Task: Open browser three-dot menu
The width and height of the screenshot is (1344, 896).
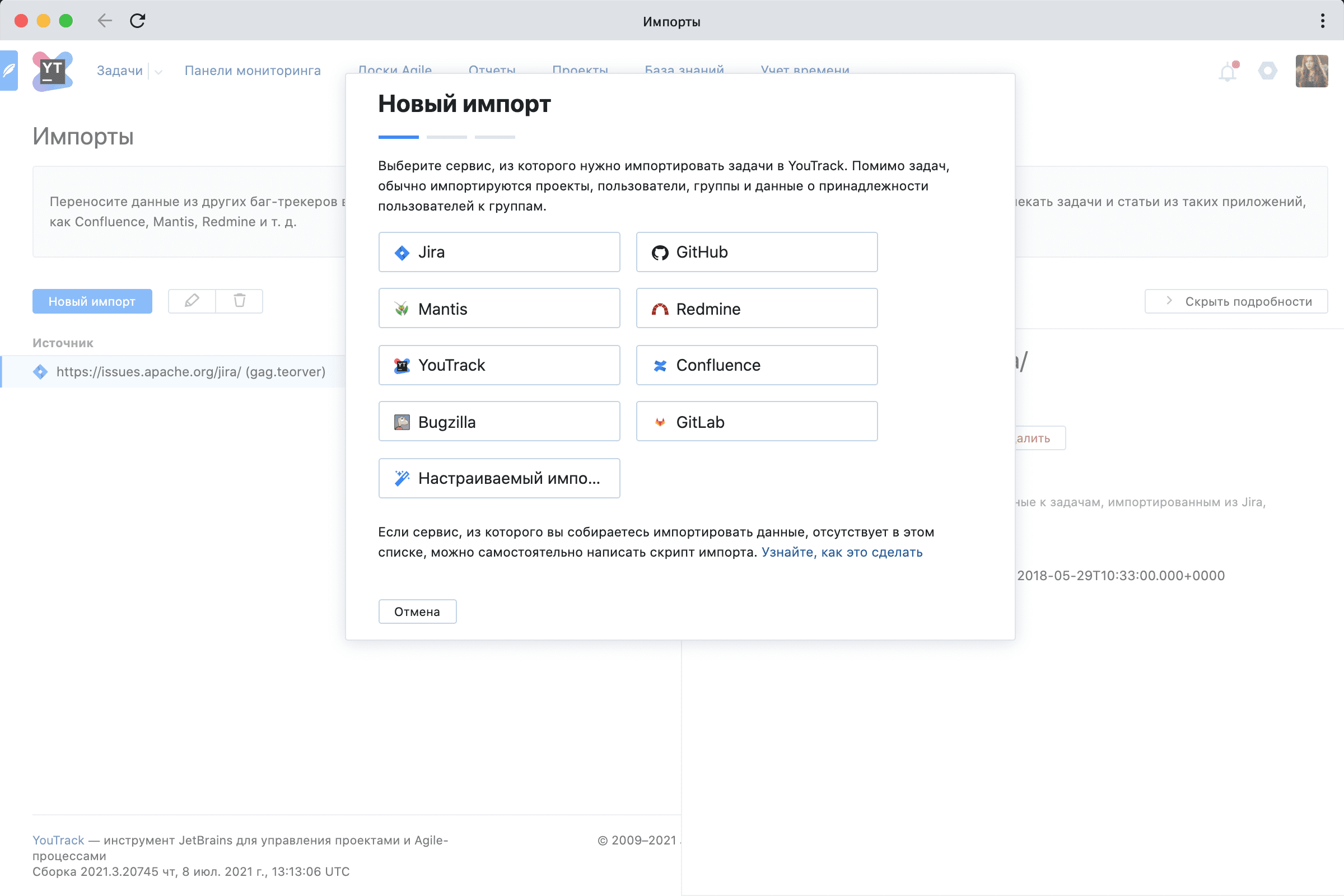Action: coord(1322,21)
